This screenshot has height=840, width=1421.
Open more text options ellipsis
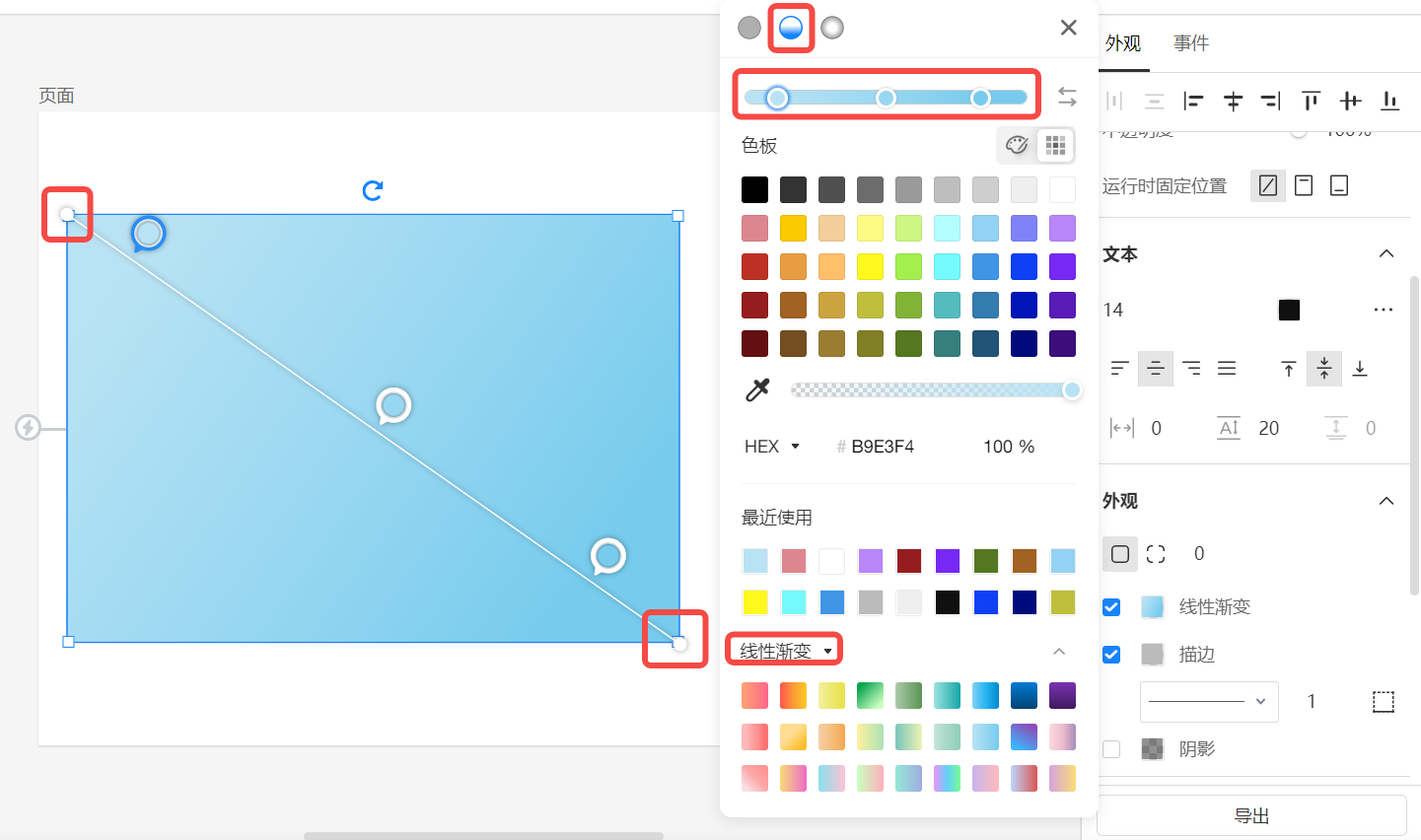pos(1384,310)
